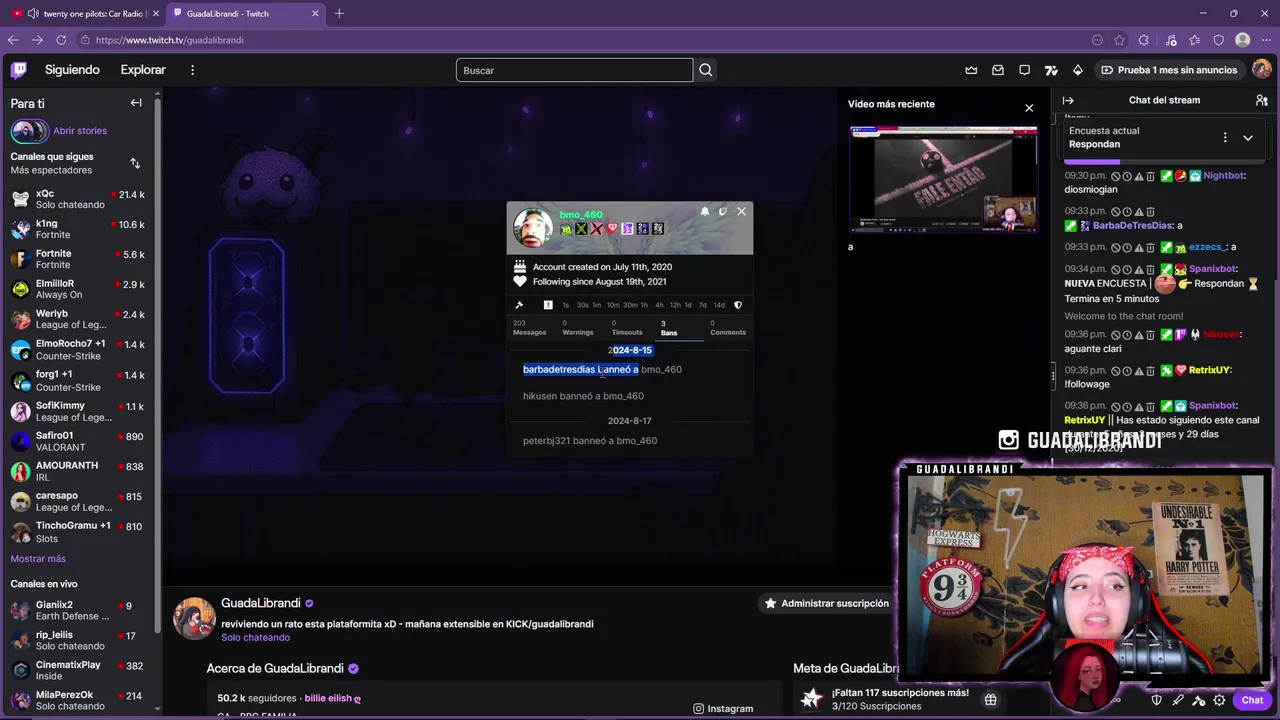This screenshot has height=720, width=1280.
Task: Switch to the Warnings tab
Action: click(x=578, y=328)
